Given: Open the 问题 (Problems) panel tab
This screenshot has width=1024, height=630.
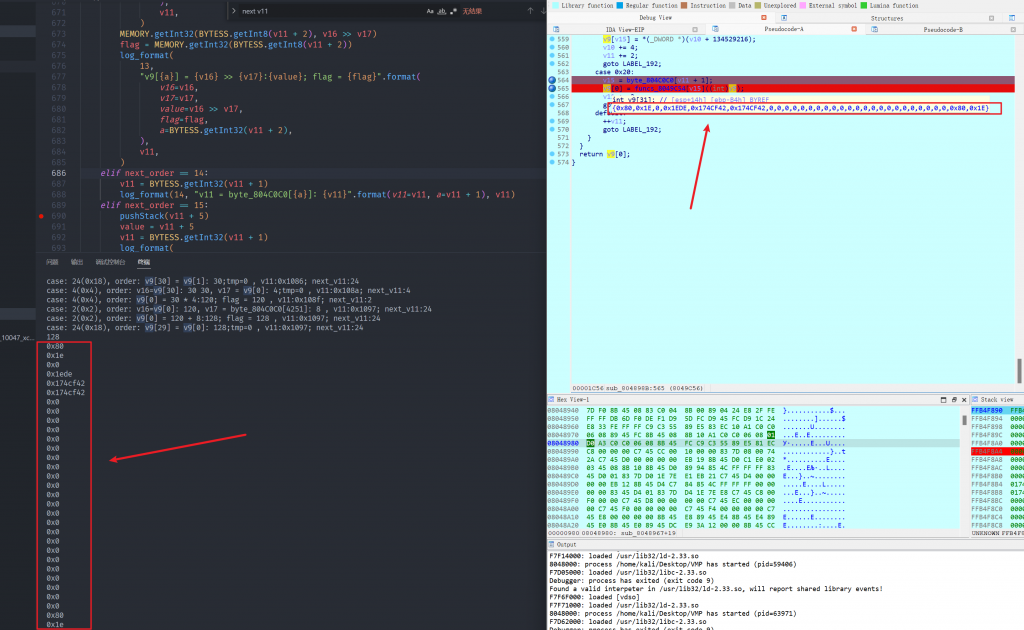Looking at the screenshot, I should click(52, 261).
